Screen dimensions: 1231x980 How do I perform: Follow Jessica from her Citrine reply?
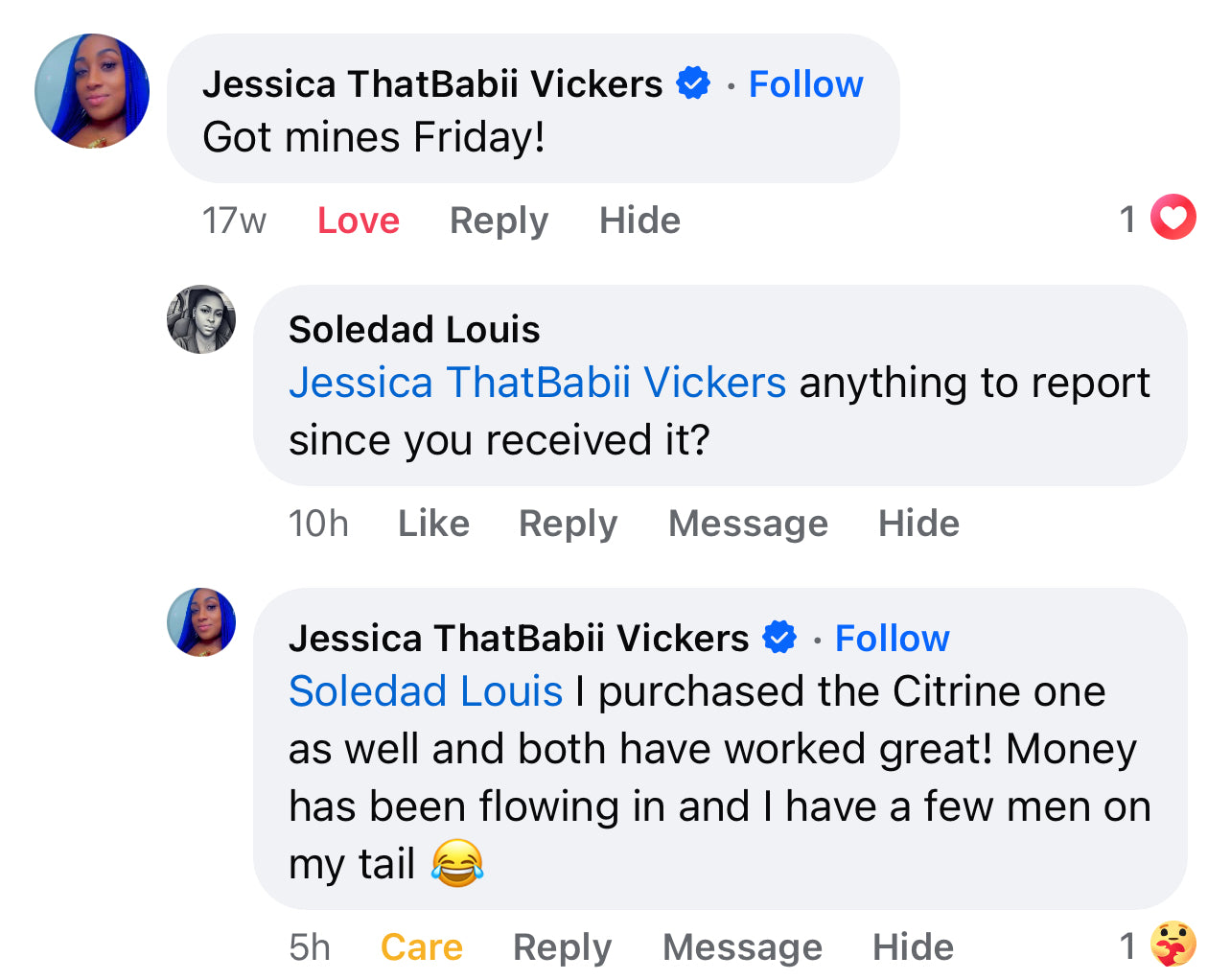tap(892, 639)
